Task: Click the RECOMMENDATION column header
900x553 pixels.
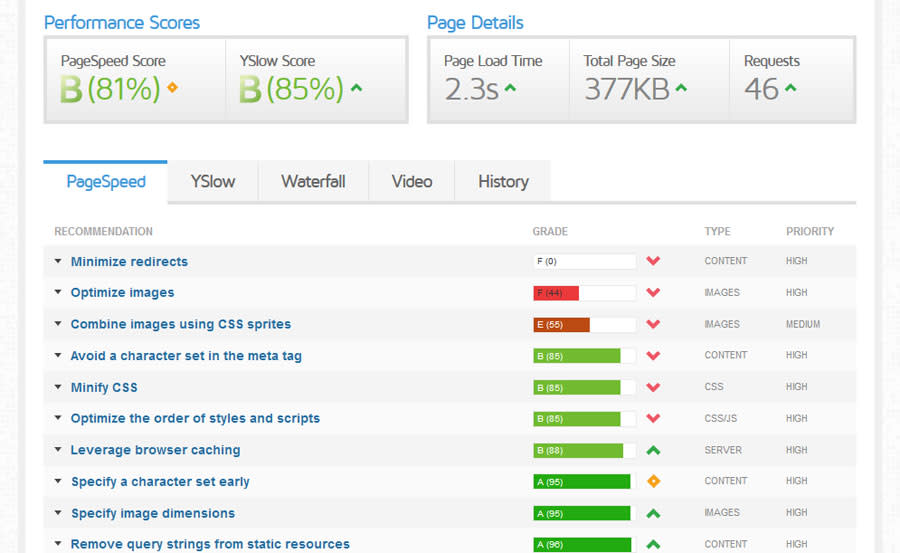Action: tap(103, 231)
